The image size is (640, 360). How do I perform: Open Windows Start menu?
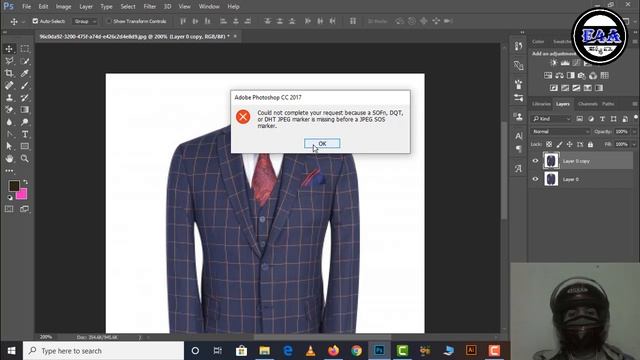11,351
